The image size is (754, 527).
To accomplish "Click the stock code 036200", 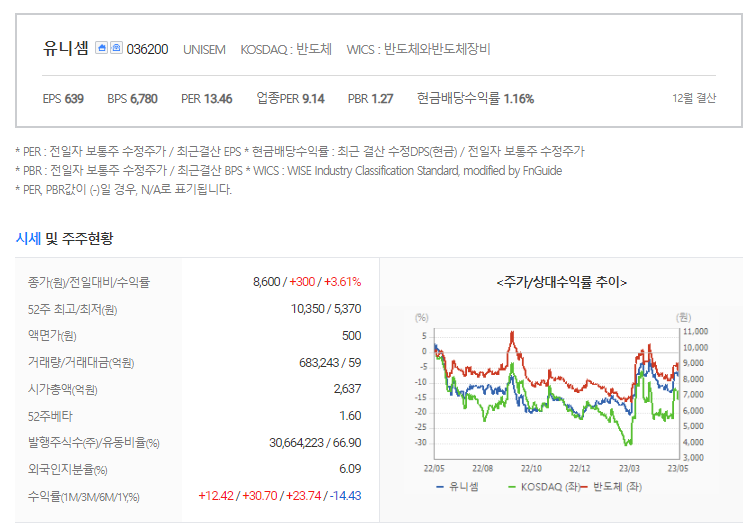I will coord(147,49).
